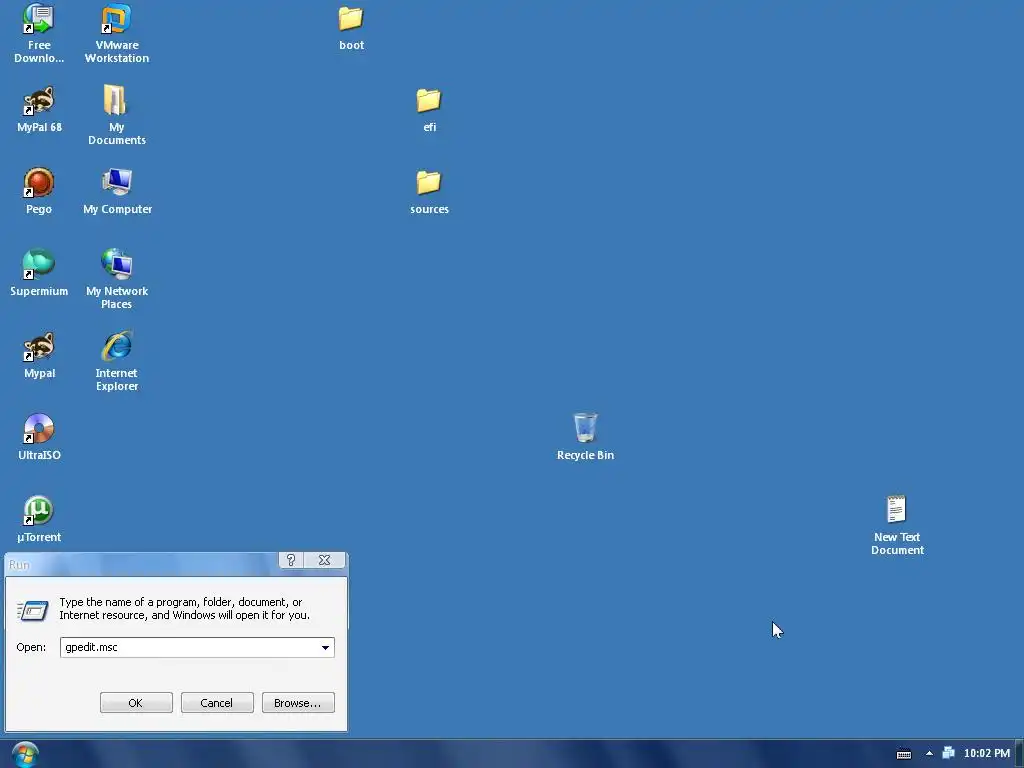Close the Run dialog
Screen dimensions: 1024x768
tap(324, 560)
